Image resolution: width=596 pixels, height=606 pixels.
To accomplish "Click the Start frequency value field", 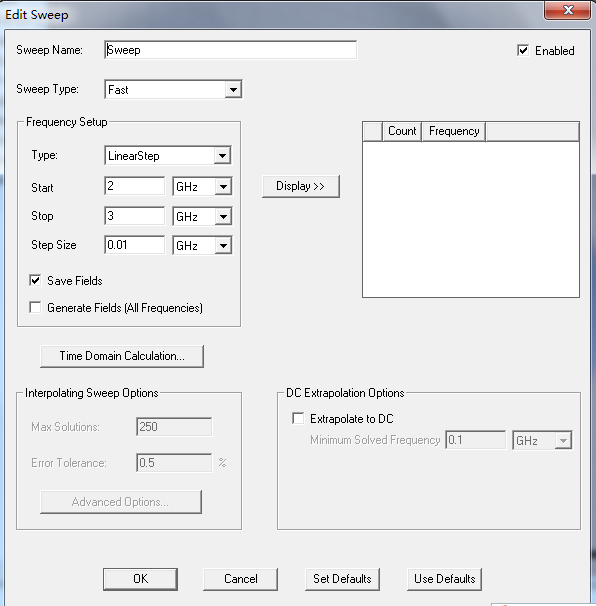I will pos(135,186).
